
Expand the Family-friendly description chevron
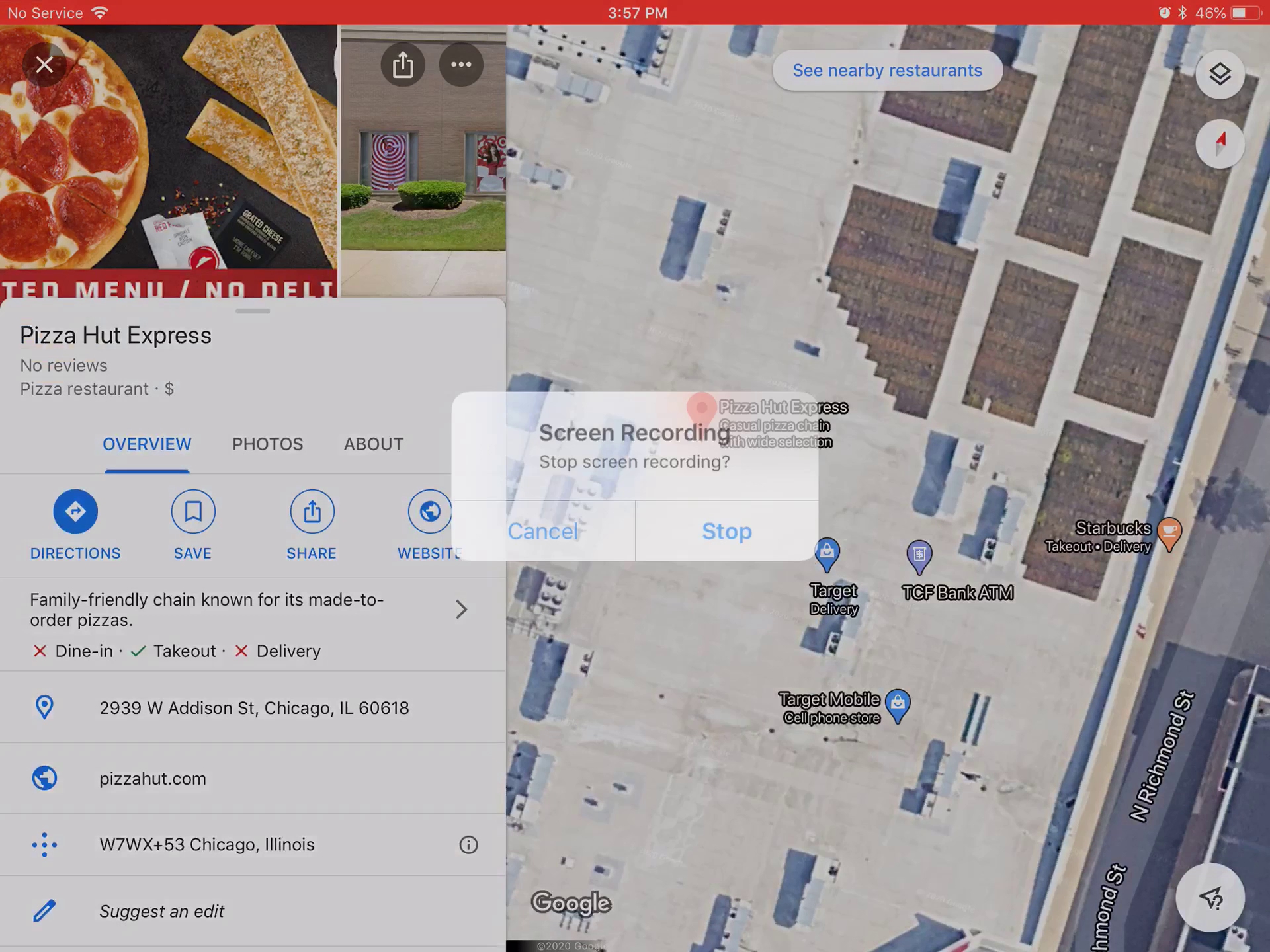(461, 609)
